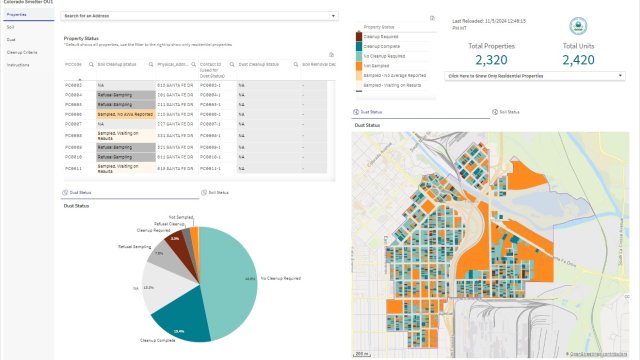640x360 pixels.
Task: Select PC0010 in the PCCode column
Action: pyautogui.click(x=73, y=157)
